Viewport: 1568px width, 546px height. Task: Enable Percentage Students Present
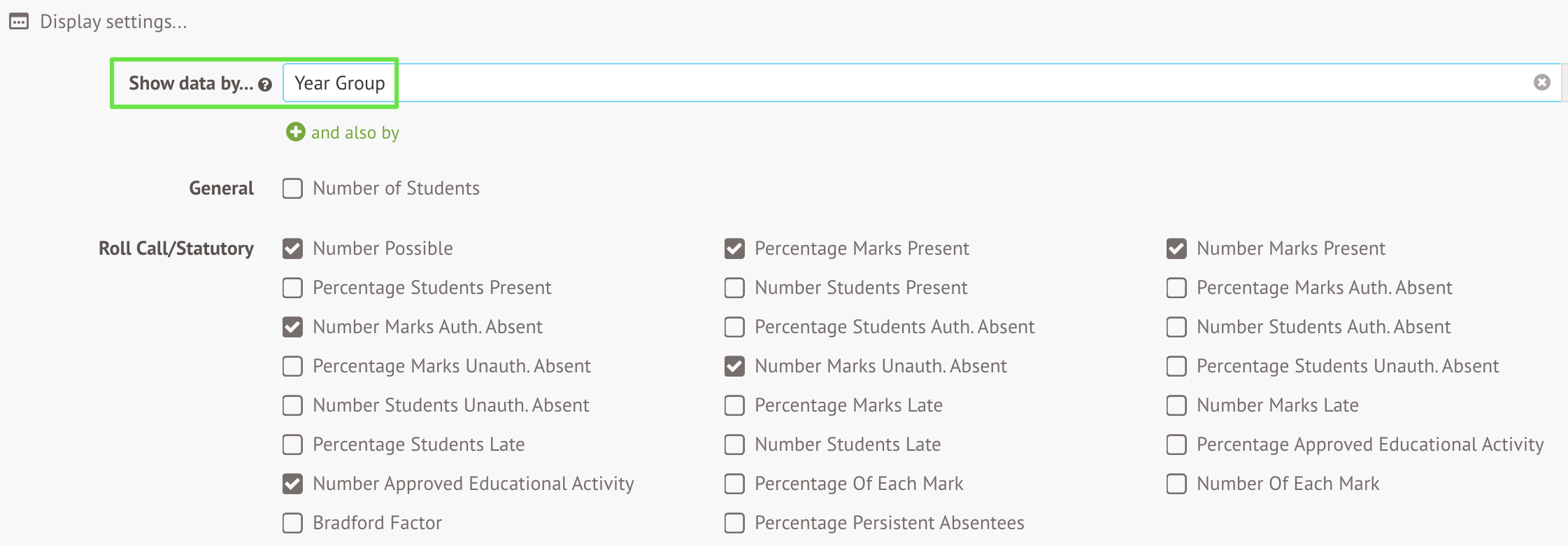click(292, 288)
